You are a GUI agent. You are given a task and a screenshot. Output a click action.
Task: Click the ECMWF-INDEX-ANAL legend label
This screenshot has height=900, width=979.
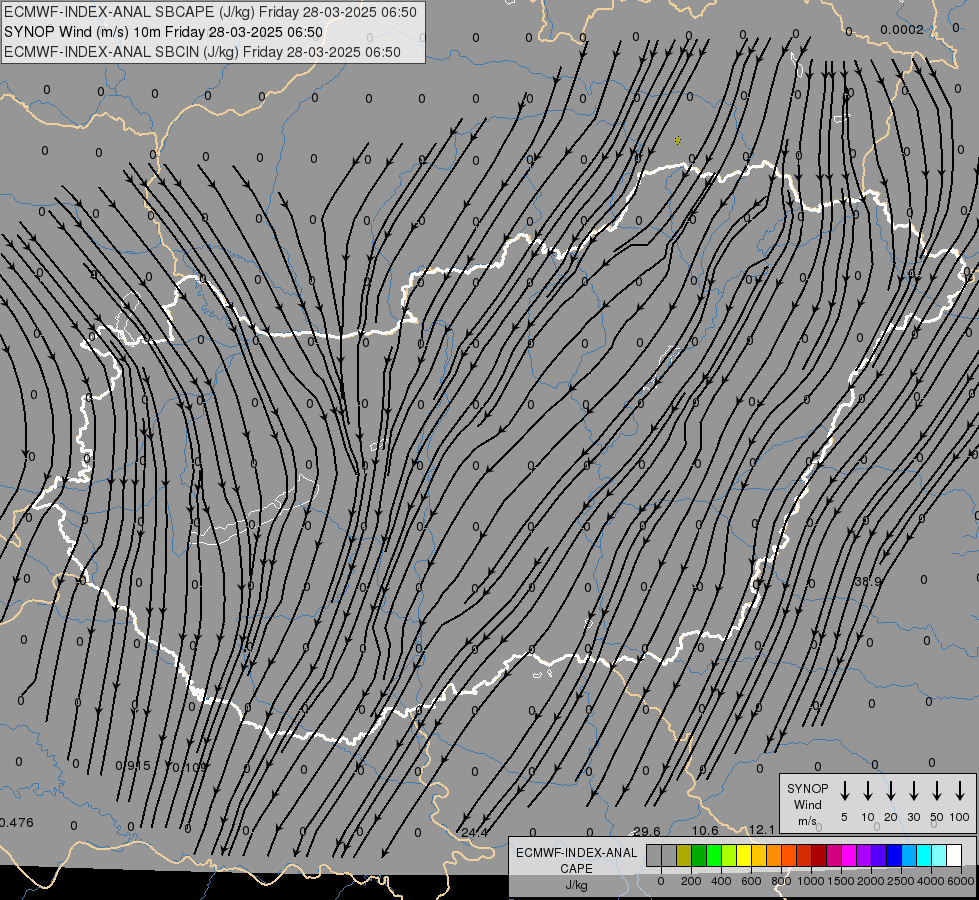tap(576, 853)
